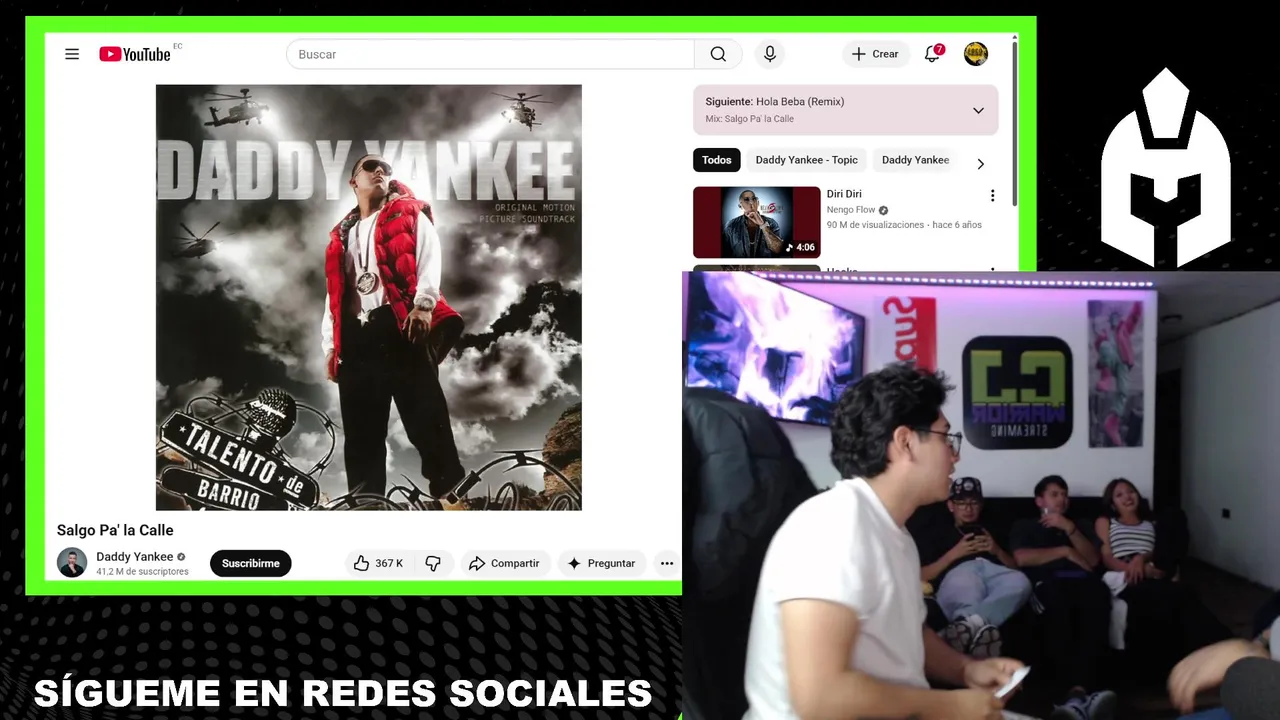Open the Daddy Yankee channel name
1280x720 pixels.
(135, 556)
